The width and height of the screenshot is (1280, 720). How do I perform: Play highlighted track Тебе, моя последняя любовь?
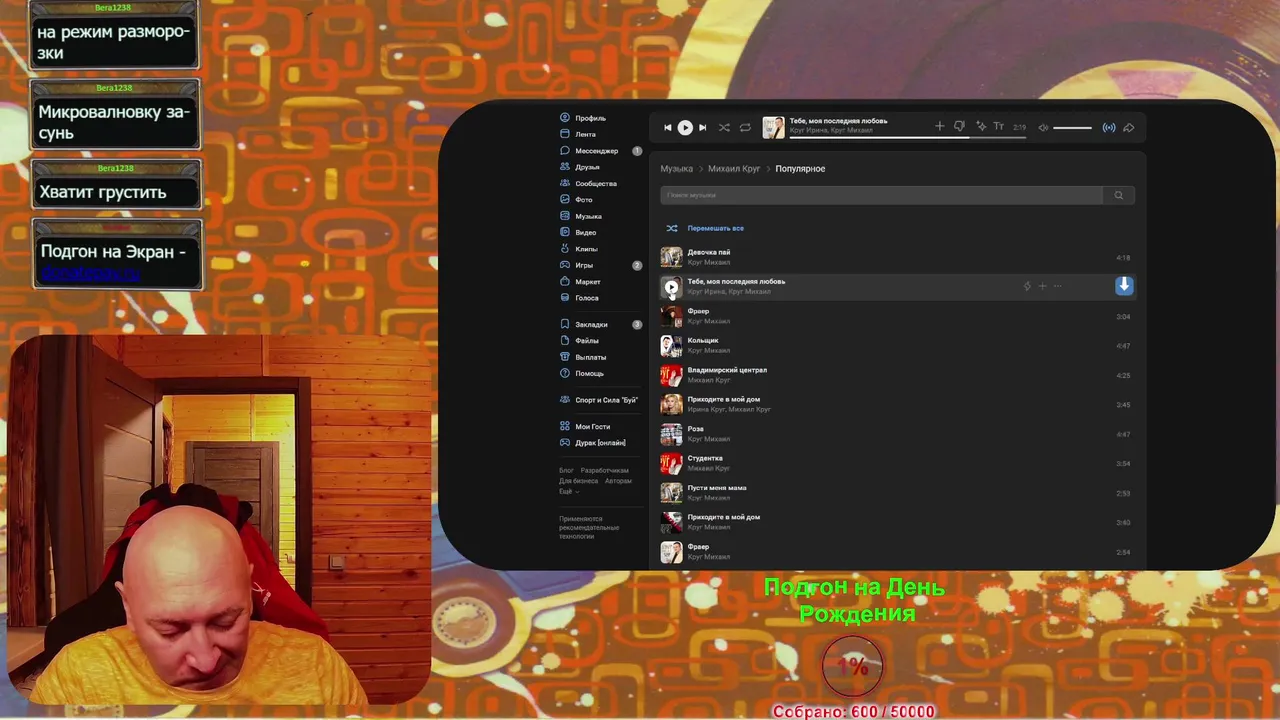click(671, 287)
